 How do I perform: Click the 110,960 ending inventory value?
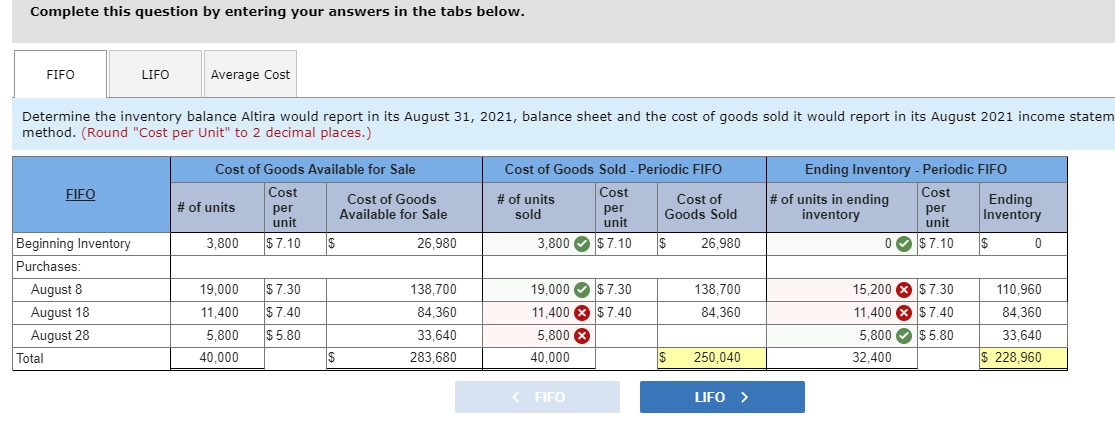[x=1020, y=289]
